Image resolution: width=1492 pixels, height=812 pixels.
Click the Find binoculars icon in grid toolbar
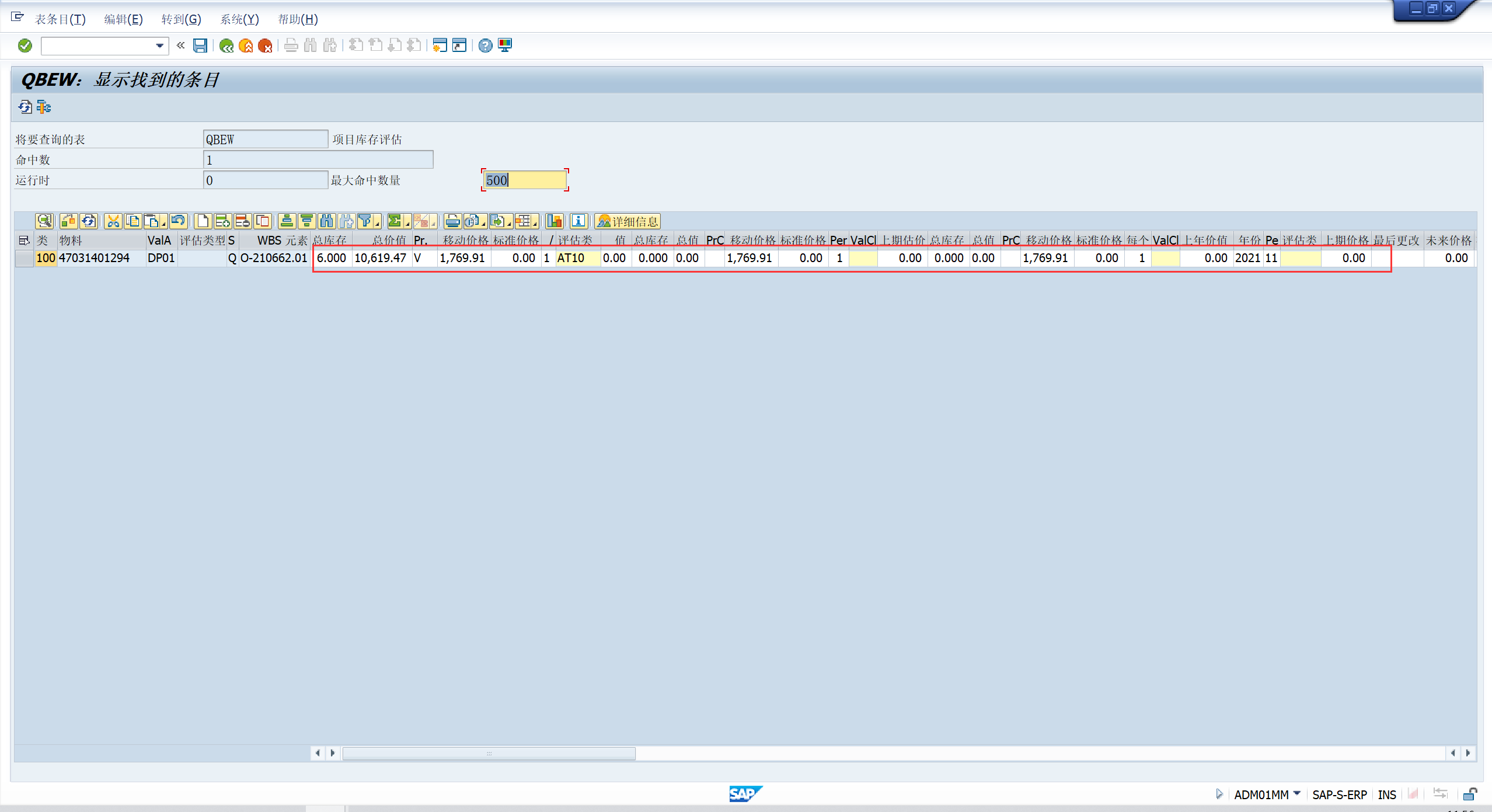point(326,221)
